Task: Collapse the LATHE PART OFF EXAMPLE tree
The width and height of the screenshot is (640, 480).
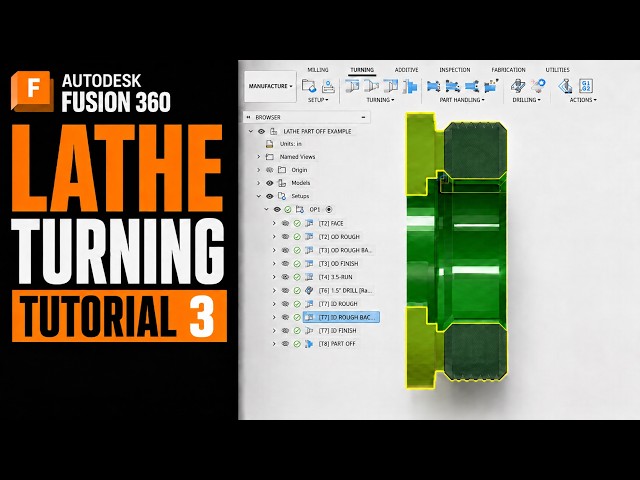Action: [251, 131]
